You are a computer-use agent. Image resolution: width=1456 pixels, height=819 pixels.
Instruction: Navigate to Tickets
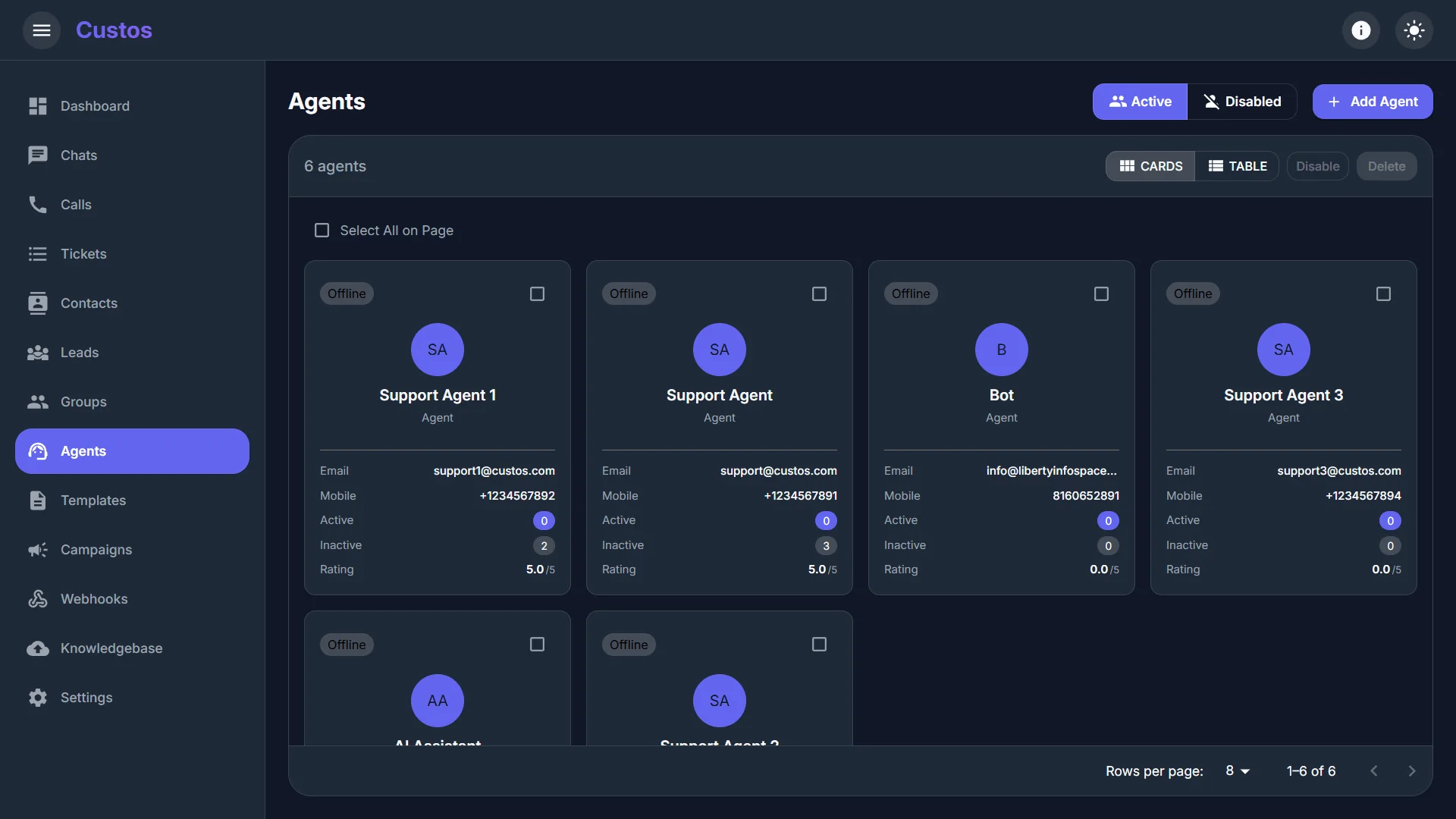(132, 254)
